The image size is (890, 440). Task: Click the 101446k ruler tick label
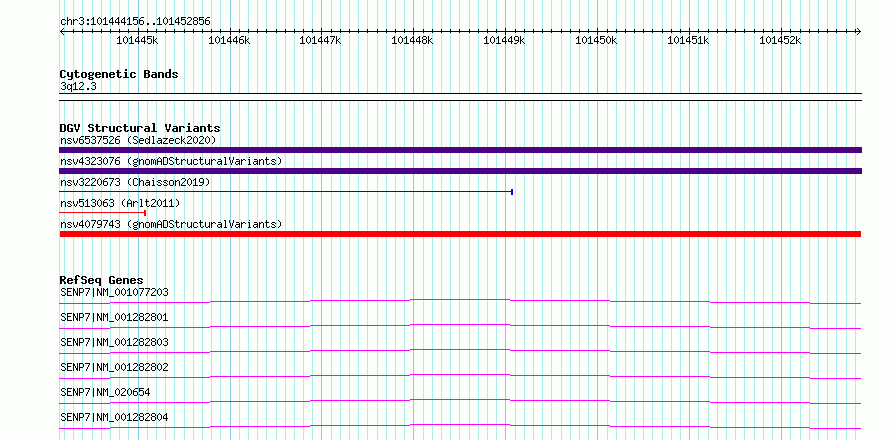[229, 40]
